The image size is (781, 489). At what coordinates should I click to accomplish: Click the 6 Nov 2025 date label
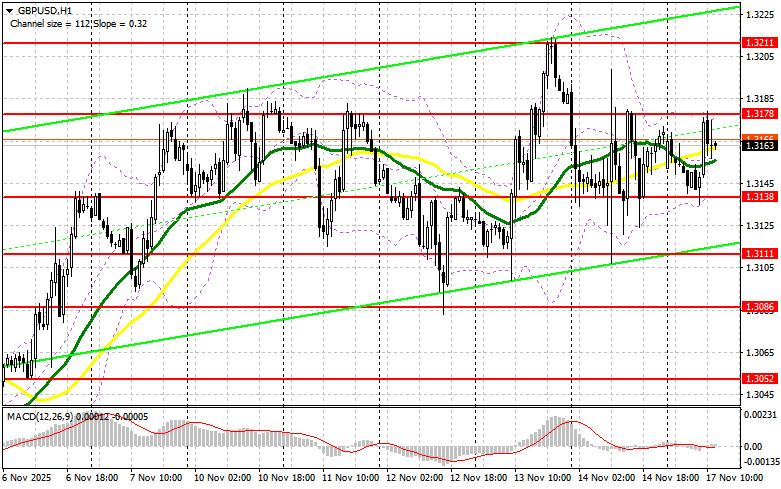click(27, 480)
